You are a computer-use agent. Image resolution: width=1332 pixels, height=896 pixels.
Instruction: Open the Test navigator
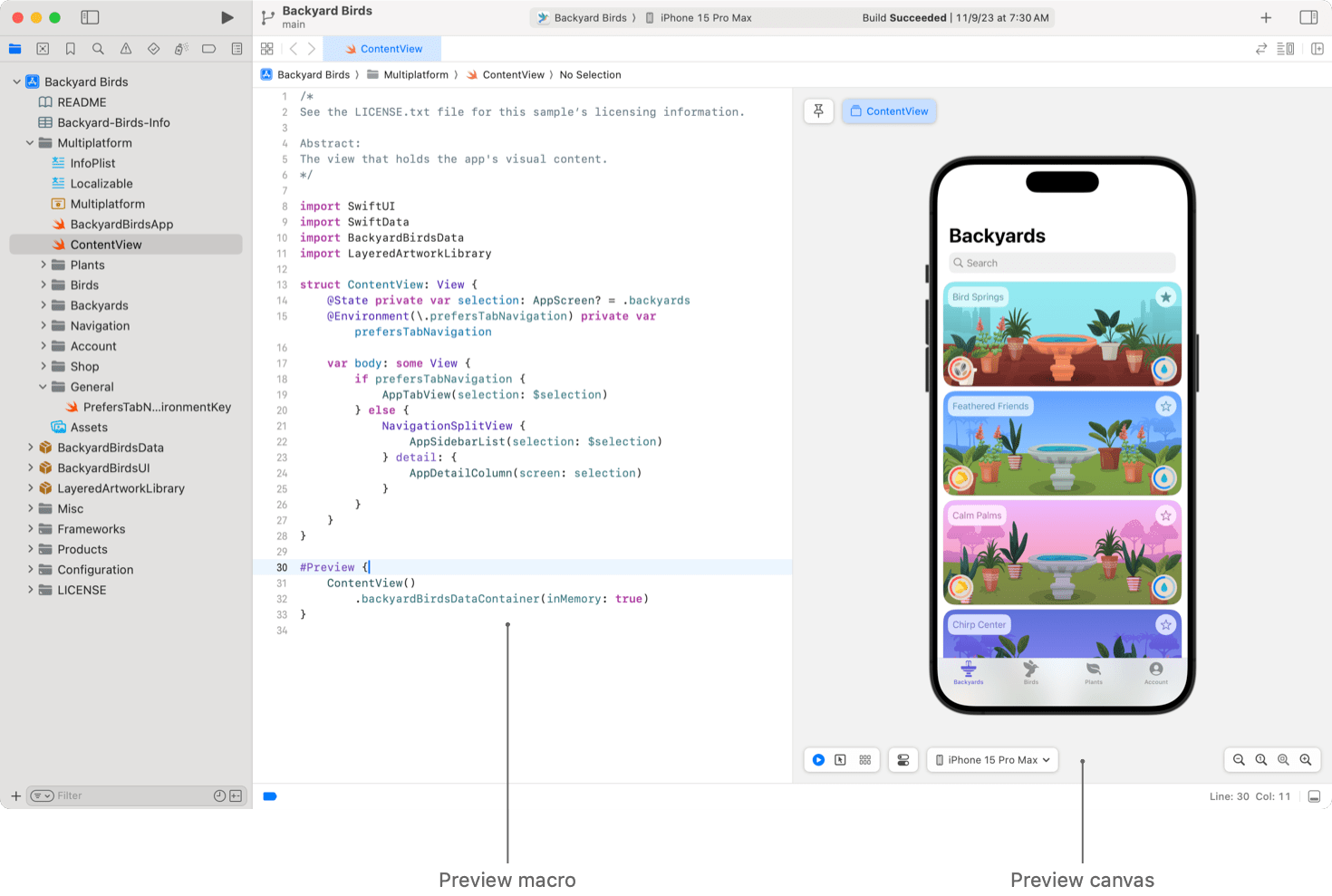click(x=153, y=48)
